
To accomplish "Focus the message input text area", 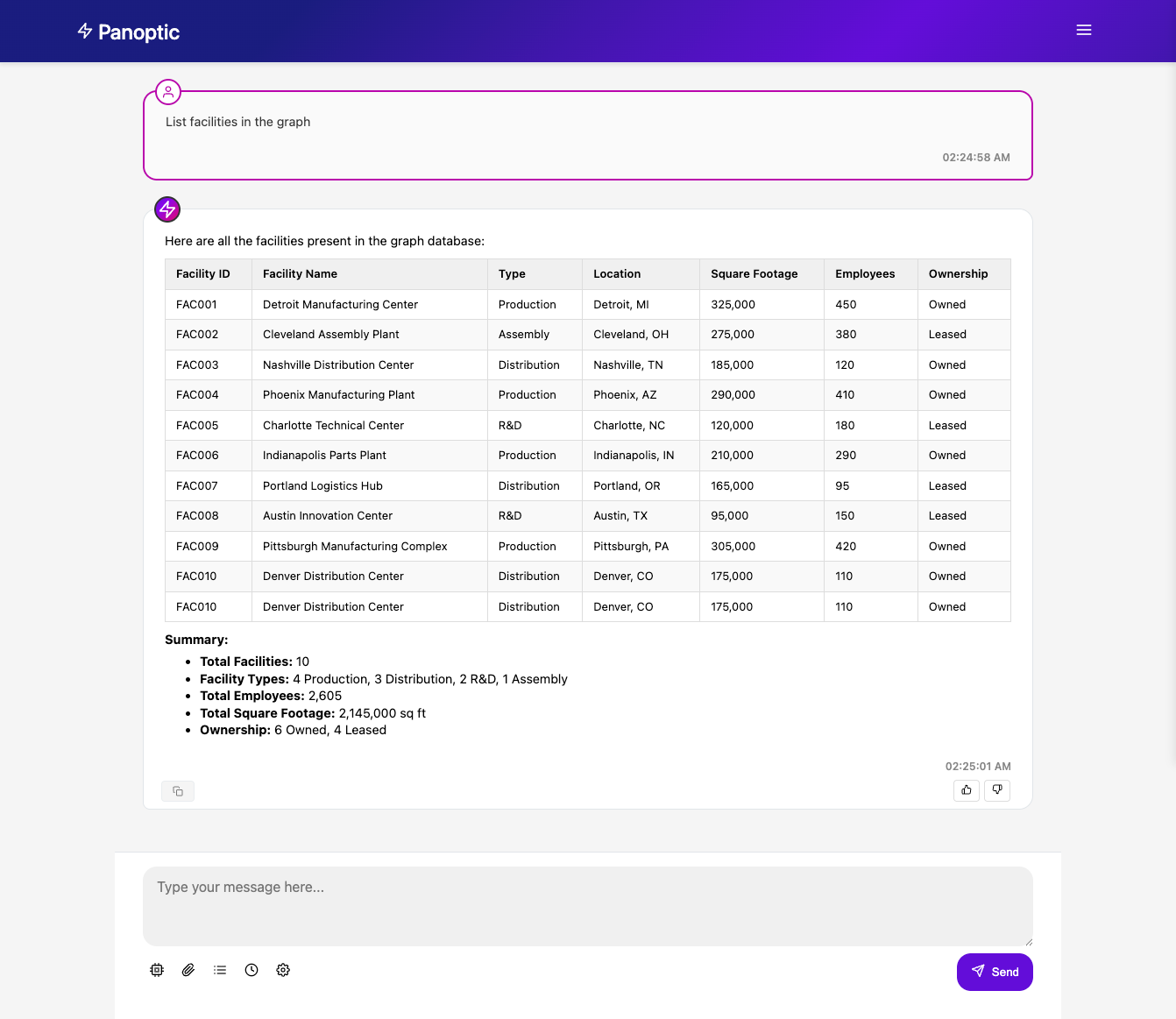I will coord(587,906).
